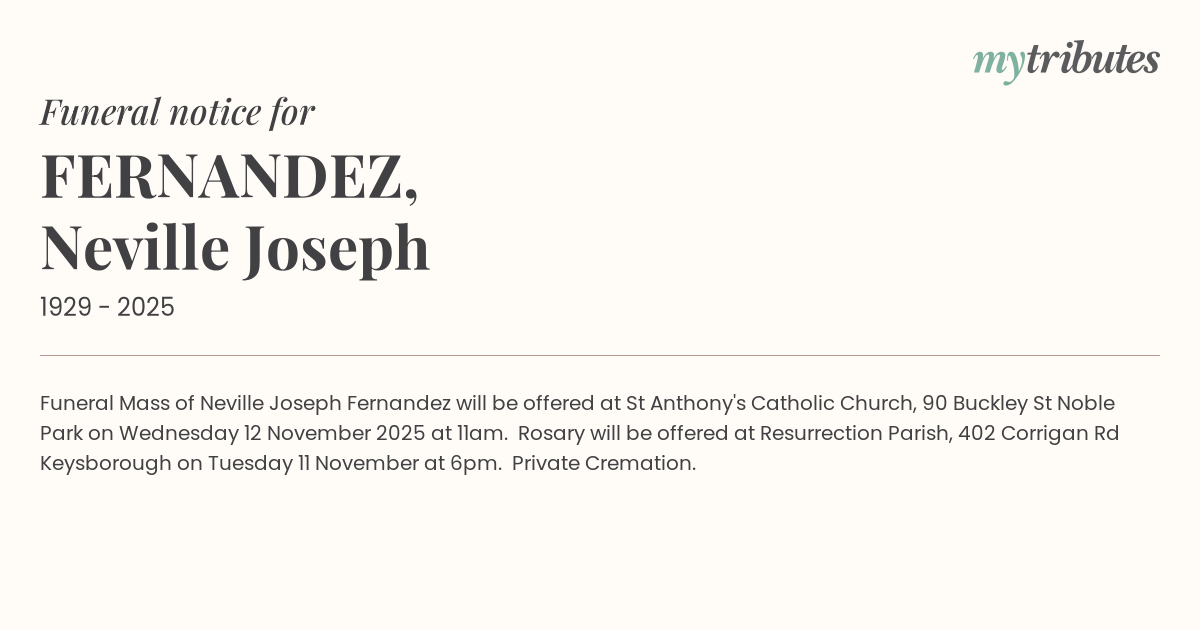The image size is (1200, 630).
Task: Click the horizontal divider line
Action: point(600,355)
